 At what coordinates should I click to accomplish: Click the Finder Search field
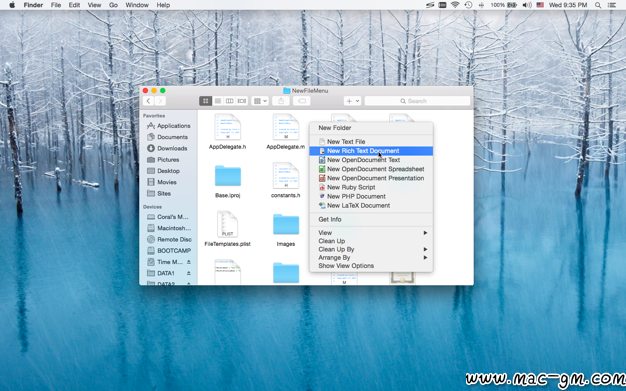point(417,101)
